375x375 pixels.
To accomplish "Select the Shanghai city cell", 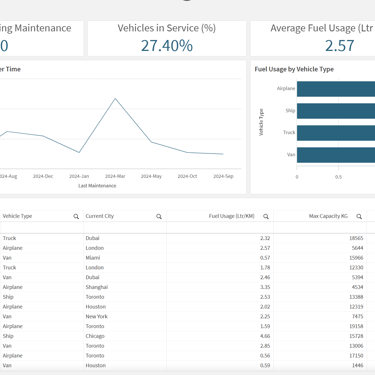I will click(97, 287).
